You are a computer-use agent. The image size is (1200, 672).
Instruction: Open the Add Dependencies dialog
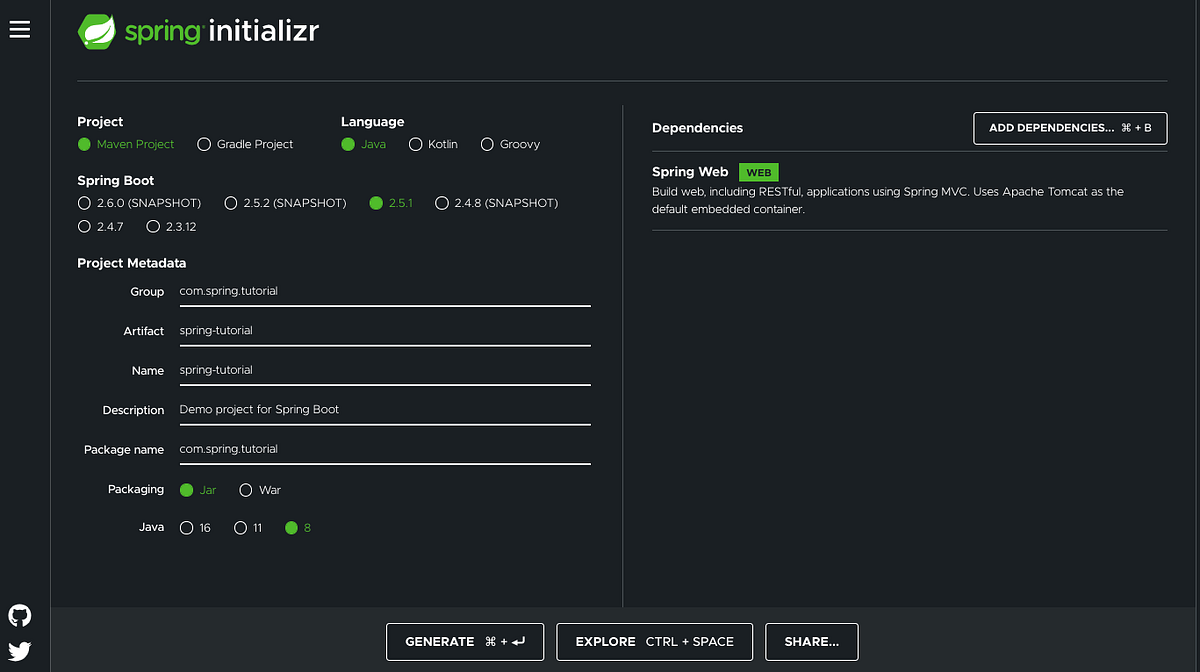(1070, 128)
